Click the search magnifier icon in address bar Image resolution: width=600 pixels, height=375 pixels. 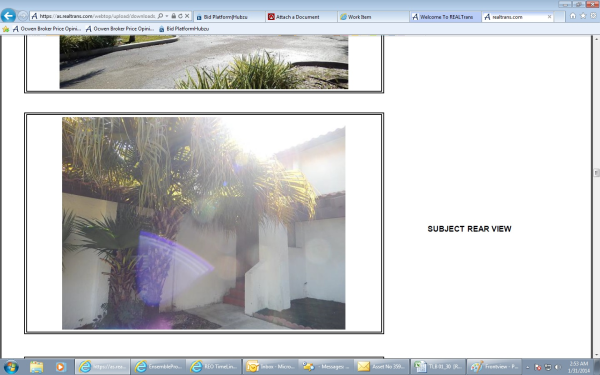(x=160, y=16)
